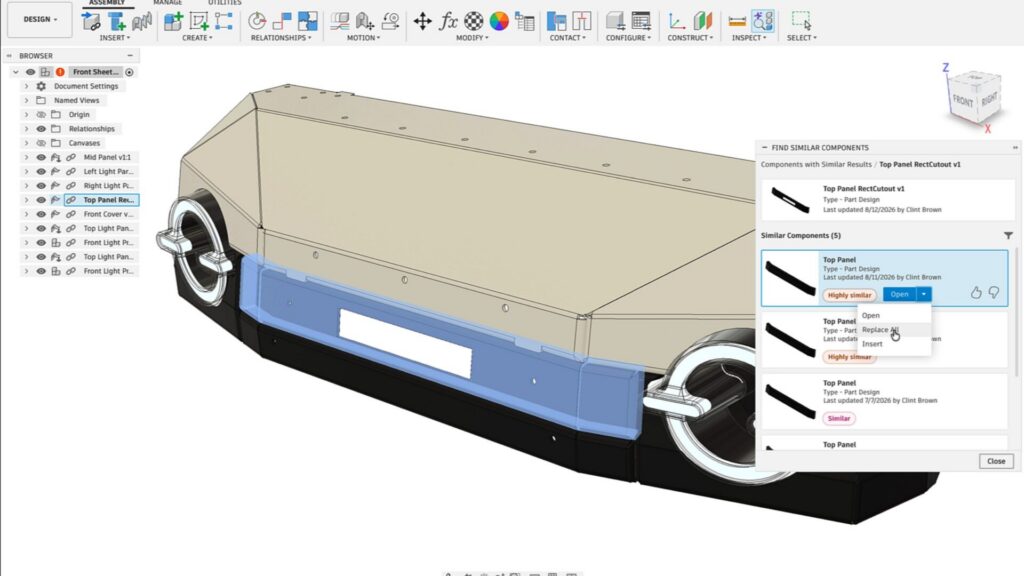Viewport: 1024px width, 576px height.
Task: Click the New Component icon in Create group
Action: click(173, 21)
